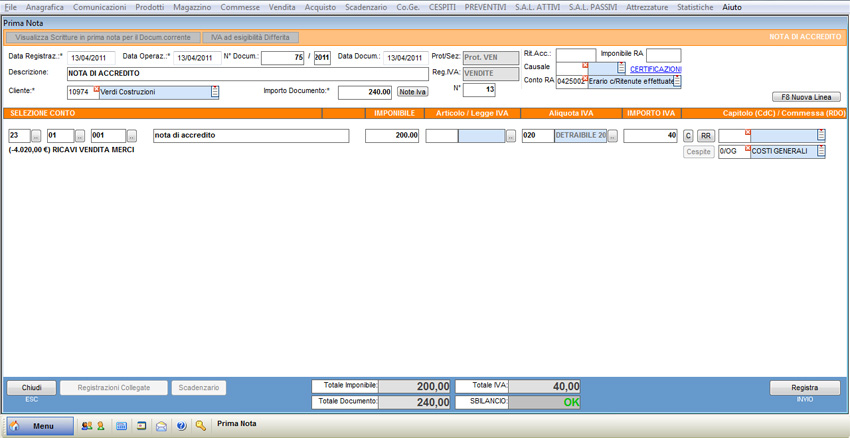Click the Note Iva button
The height and width of the screenshot is (438, 850).
pyautogui.click(x=412, y=92)
